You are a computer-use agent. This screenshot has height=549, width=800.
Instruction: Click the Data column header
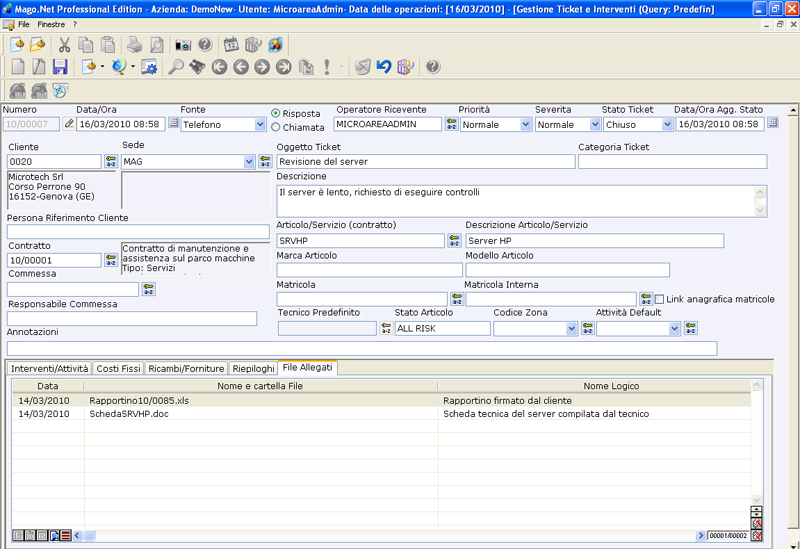click(47, 386)
